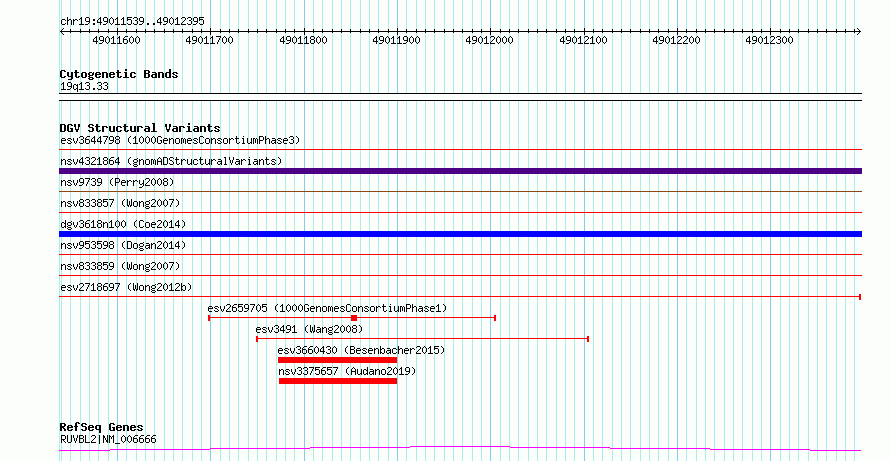Screen dimensions: 890x461
Task: Open variant esv2718697 (Wong2012b)
Action: (x=126, y=287)
